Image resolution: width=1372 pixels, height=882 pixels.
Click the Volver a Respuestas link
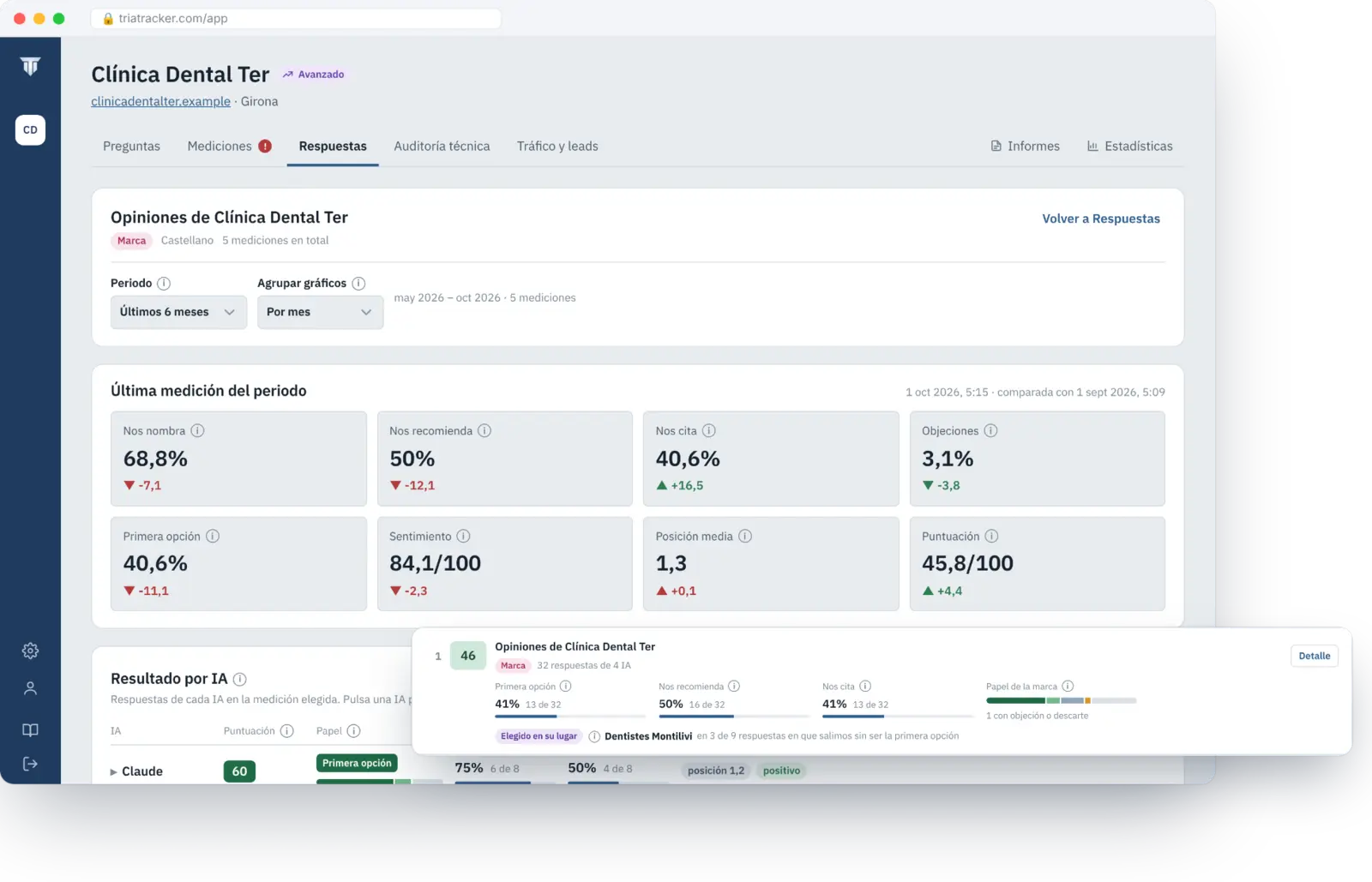tap(1101, 219)
